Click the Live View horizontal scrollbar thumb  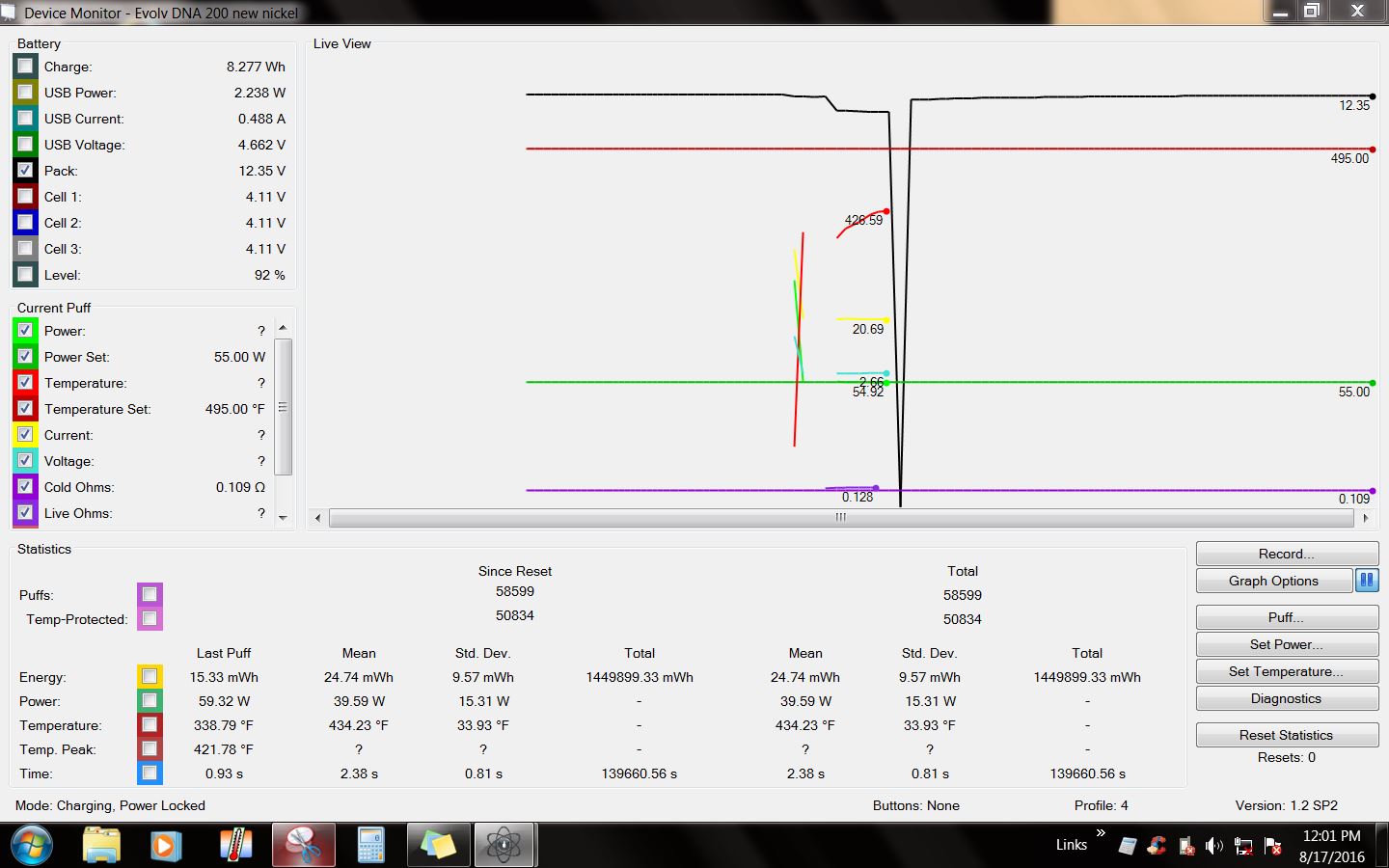click(840, 518)
